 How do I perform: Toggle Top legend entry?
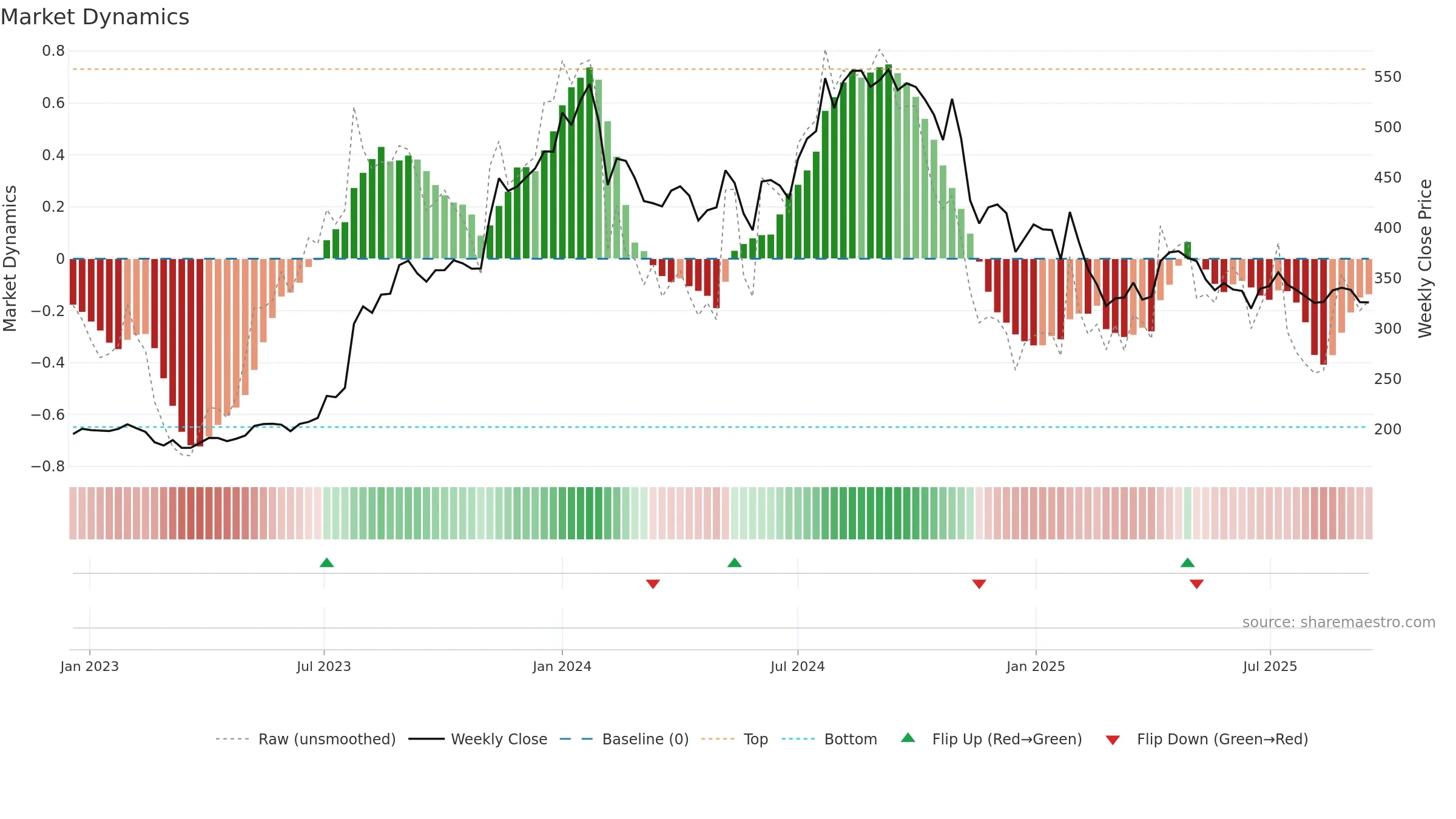(735, 739)
